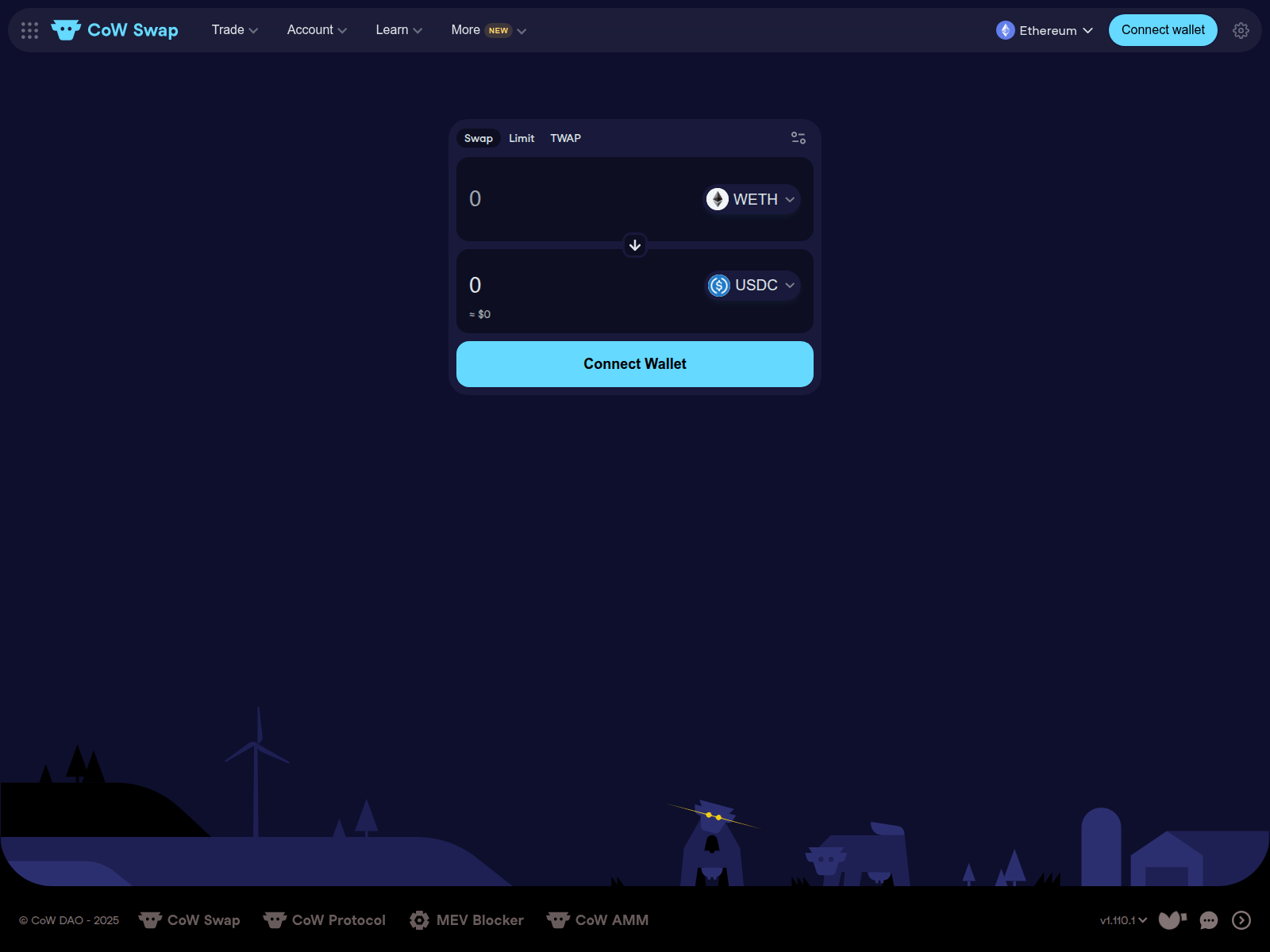Screen dimensions: 1270x952
Task: Expand the v1.110.1 version dropdown
Action: (x=1123, y=921)
